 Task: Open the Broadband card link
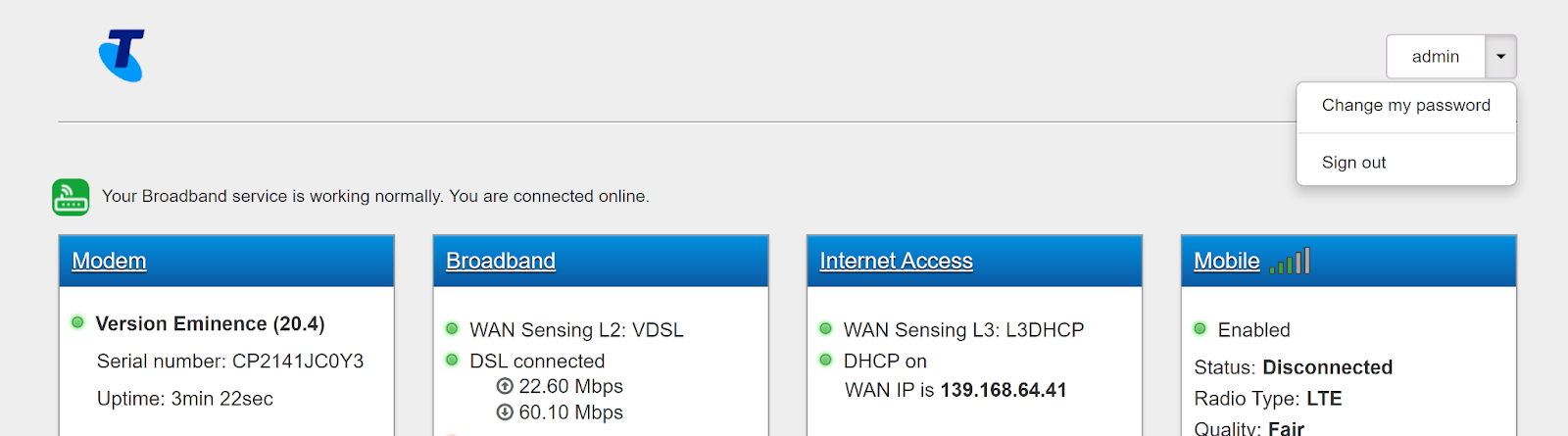point(500,261)
